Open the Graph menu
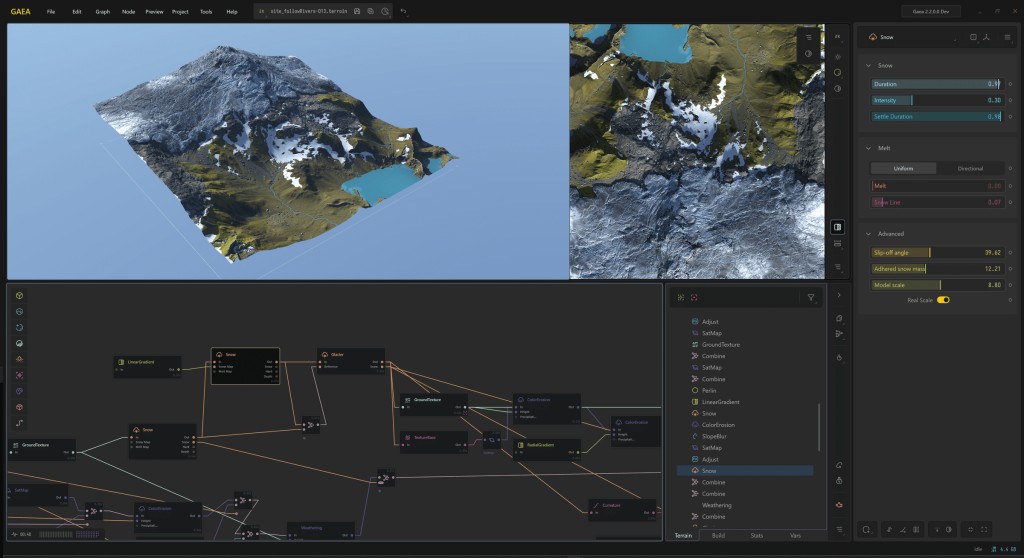The height and width of the screenshot is (558, 1024). click(103, 12)
